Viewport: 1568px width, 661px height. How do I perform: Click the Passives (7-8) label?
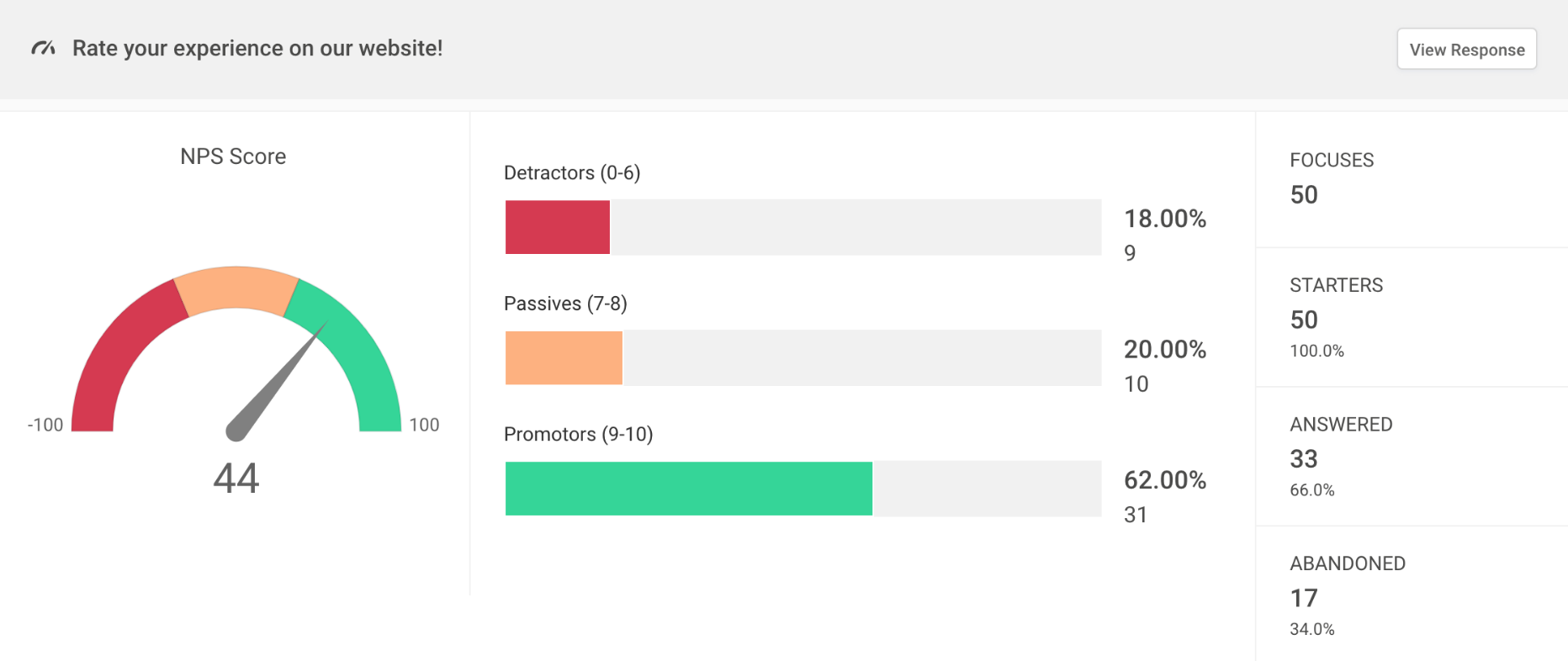(x=565, y=304)
